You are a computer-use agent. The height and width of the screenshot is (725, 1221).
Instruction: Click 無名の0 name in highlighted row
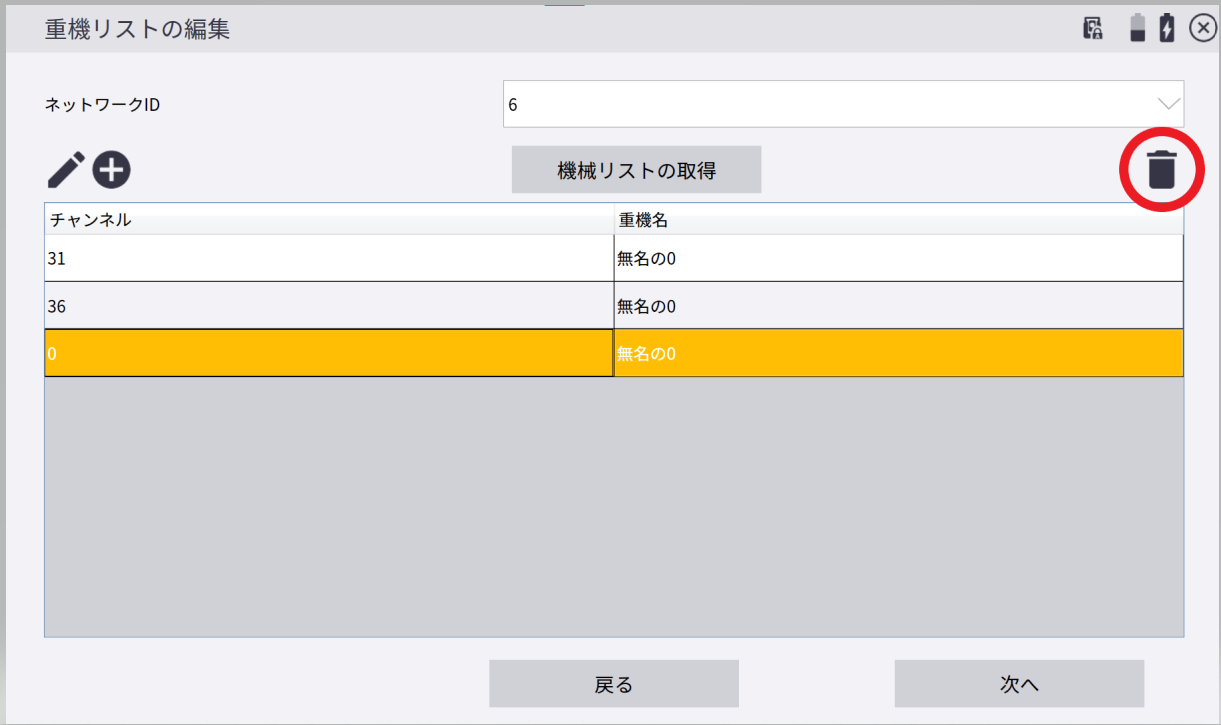click(898, 353)
